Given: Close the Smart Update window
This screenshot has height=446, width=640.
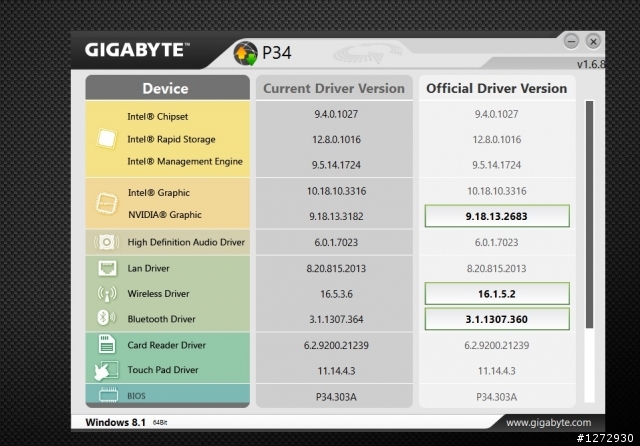Looking at the screenshot, I should point(593,41).
